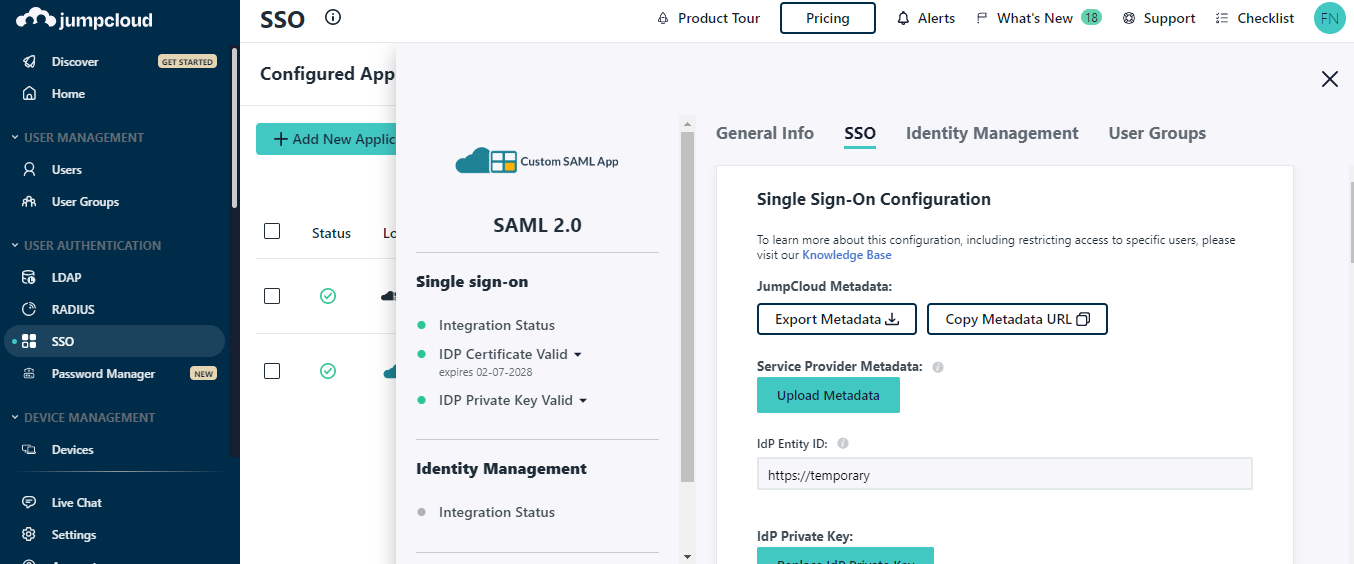The width and height of the screenshot is (1354, 564).
Task: Click the 18 badge on What's New
Action: coord(1091,17)
